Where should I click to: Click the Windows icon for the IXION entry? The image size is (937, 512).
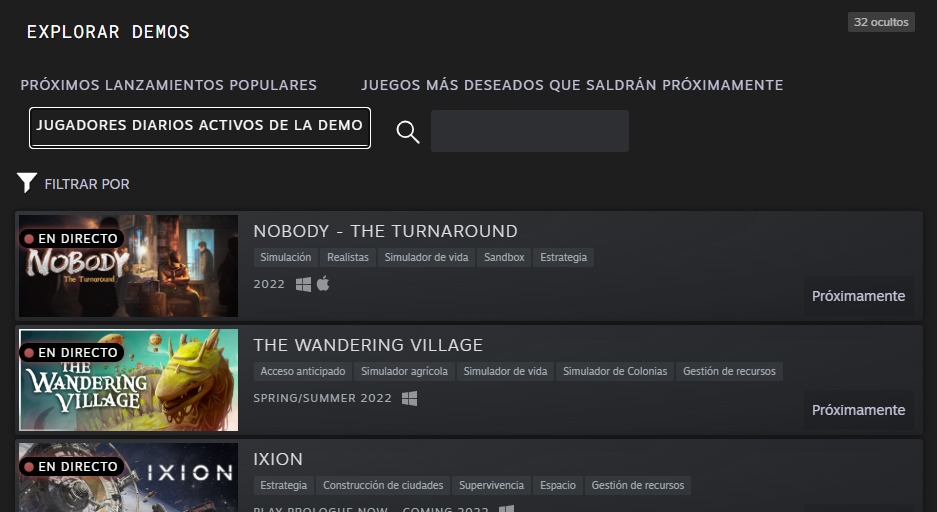(506, 509)
